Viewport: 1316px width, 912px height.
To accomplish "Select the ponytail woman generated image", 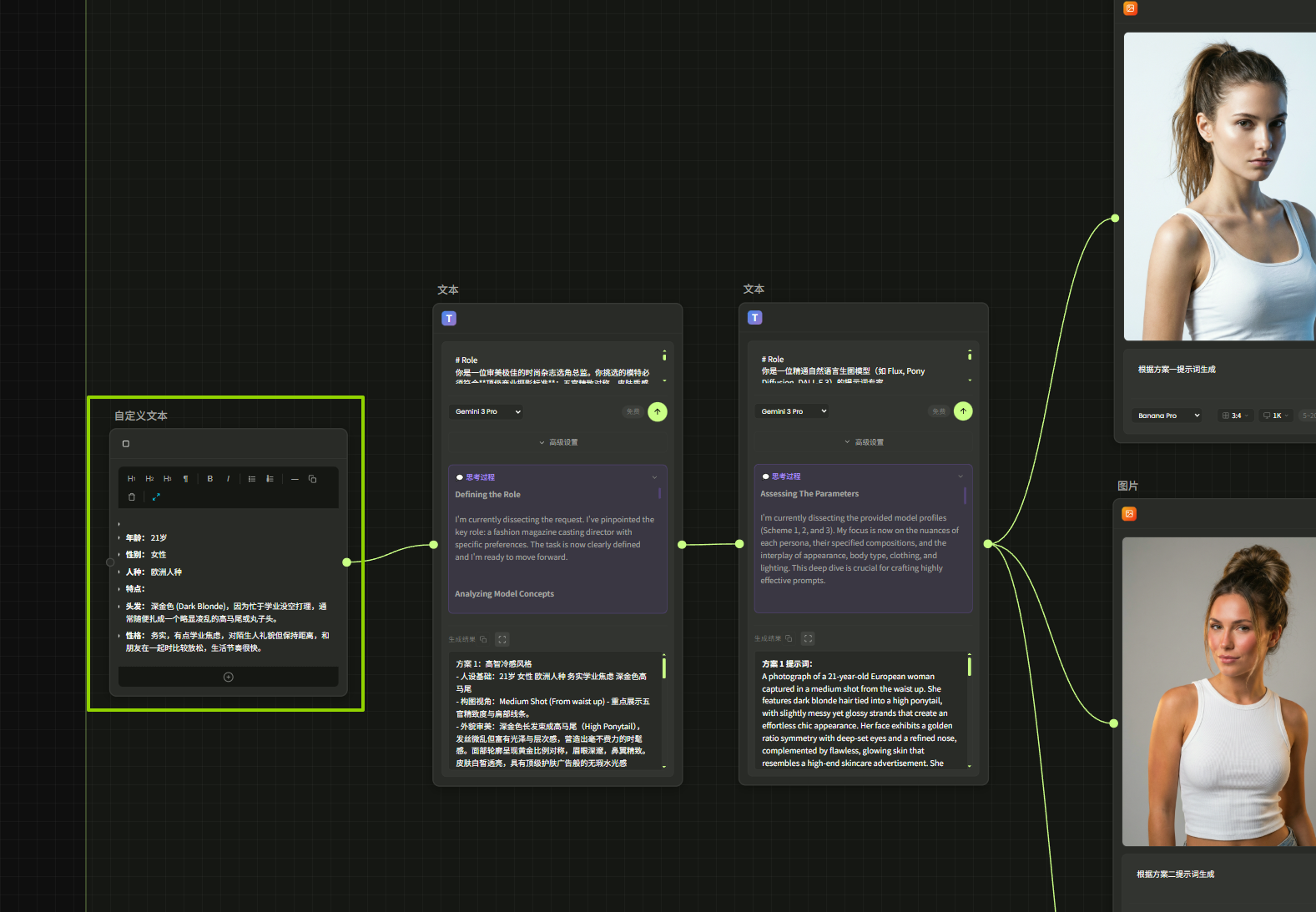I will point(1219,186).
